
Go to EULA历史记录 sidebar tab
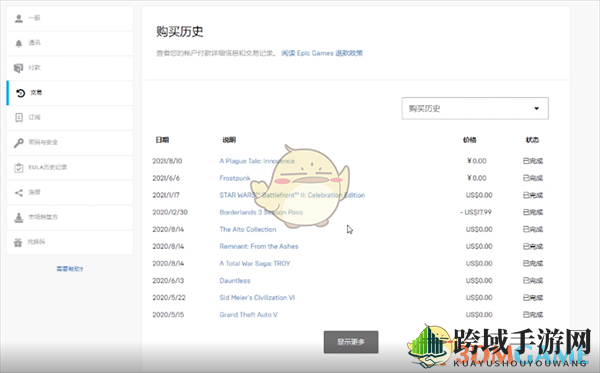click(x=70, y=168)
